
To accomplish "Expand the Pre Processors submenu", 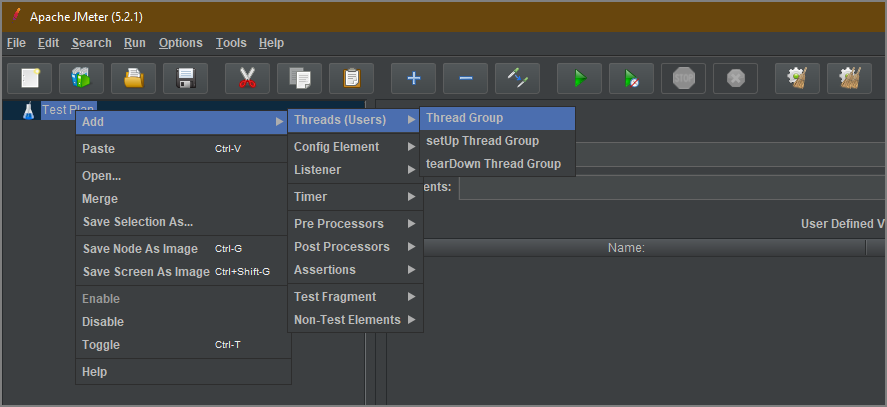I will click(355, 224).
